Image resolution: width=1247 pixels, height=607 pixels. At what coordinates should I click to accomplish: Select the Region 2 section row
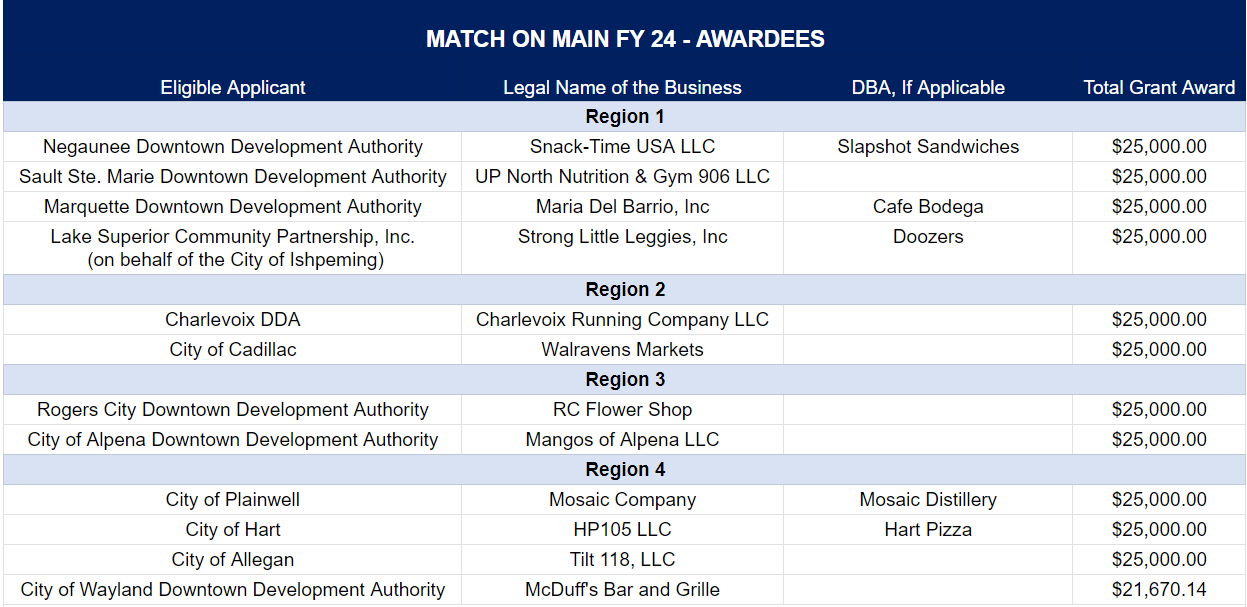click(624, 290)
